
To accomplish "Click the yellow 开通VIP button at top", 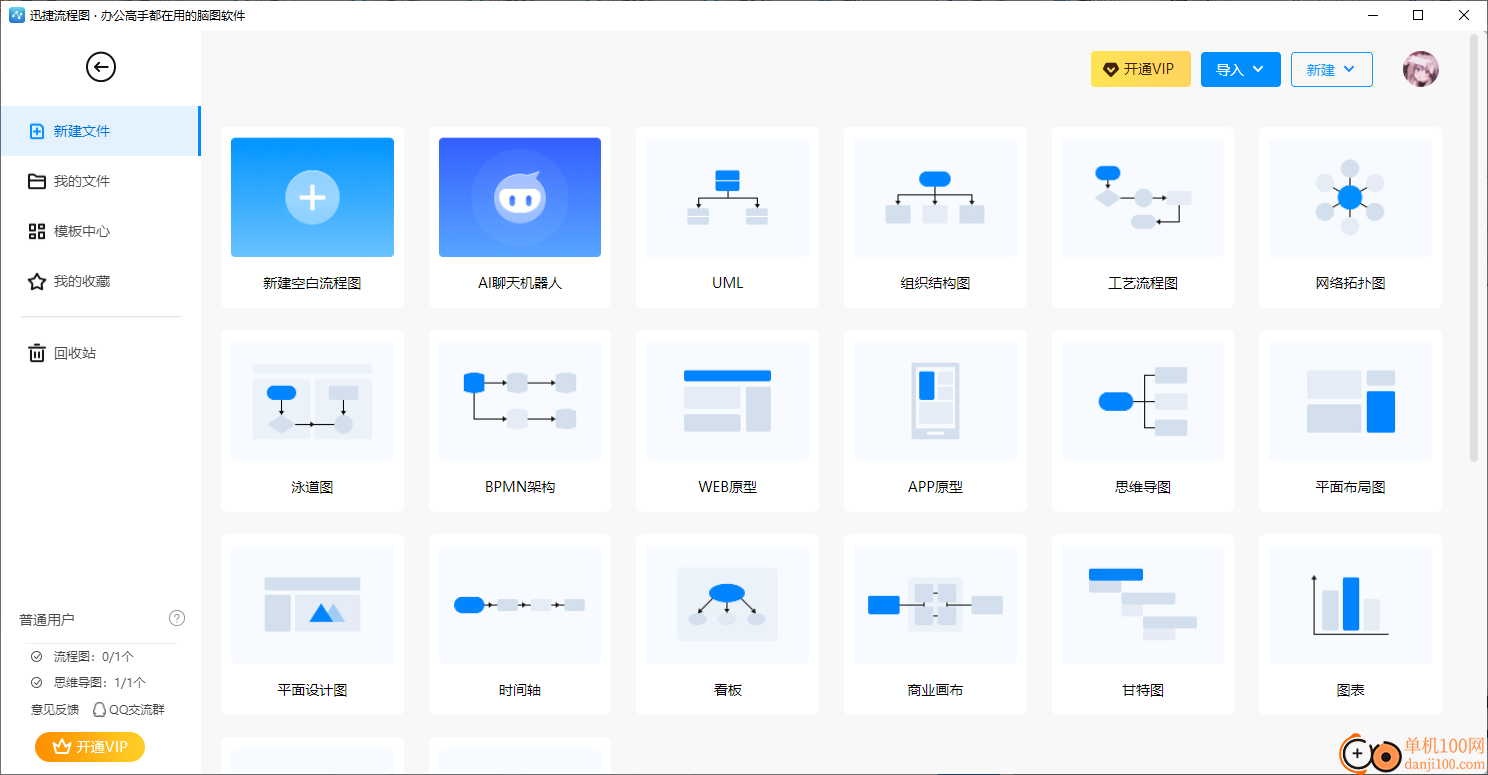I will tap(1140, 69).
